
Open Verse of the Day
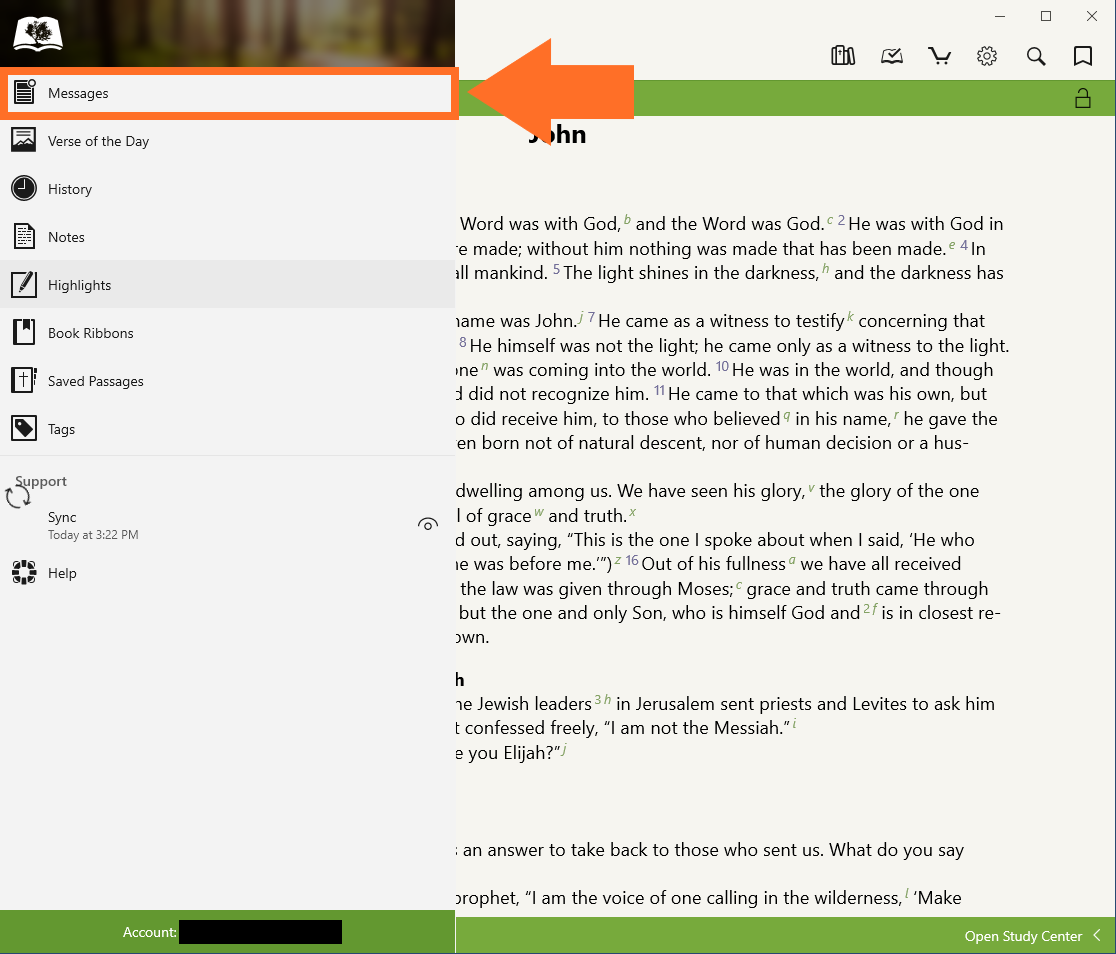coord(228,141)
